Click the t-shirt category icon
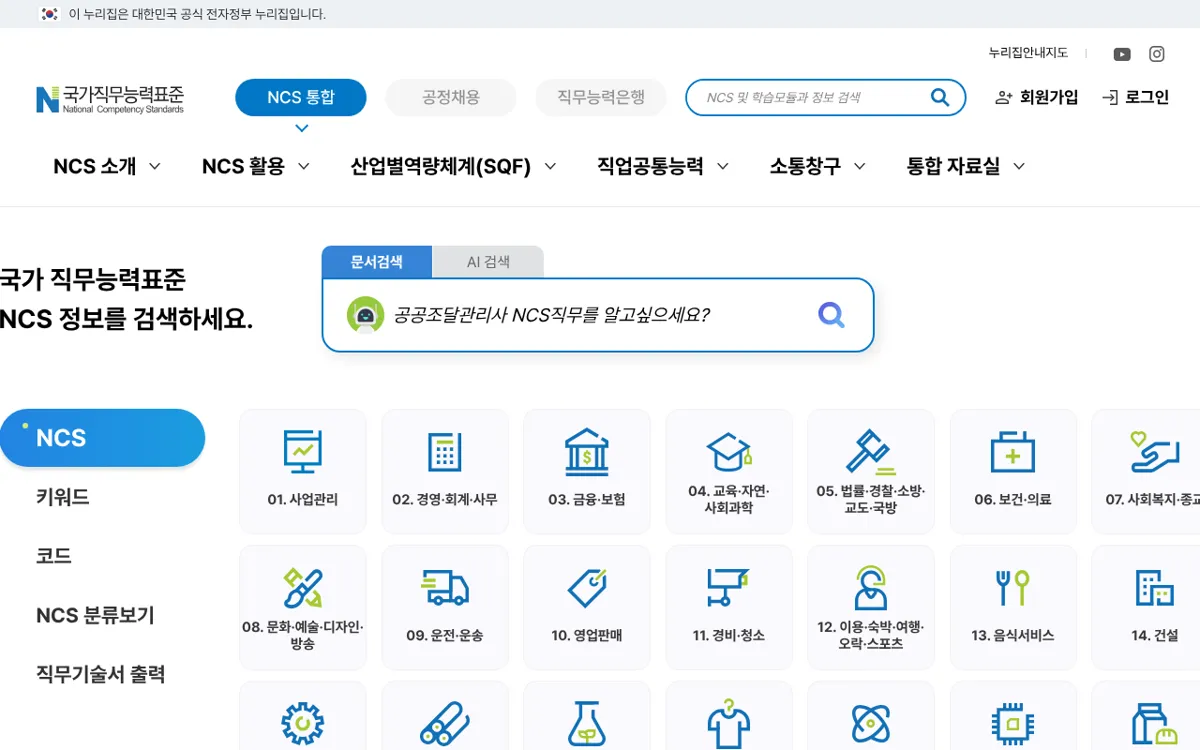1200x750 pixels. point(729,723)
